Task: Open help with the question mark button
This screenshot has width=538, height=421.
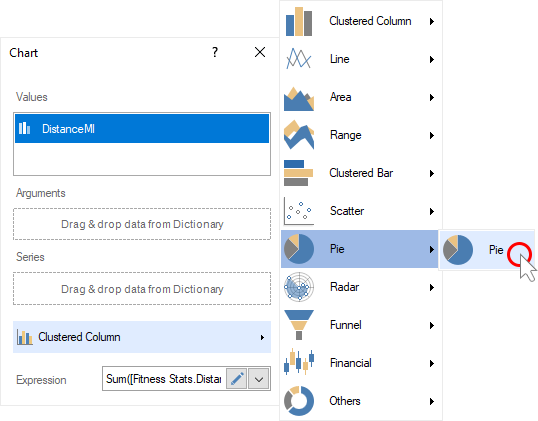Action: pos(215,52)
